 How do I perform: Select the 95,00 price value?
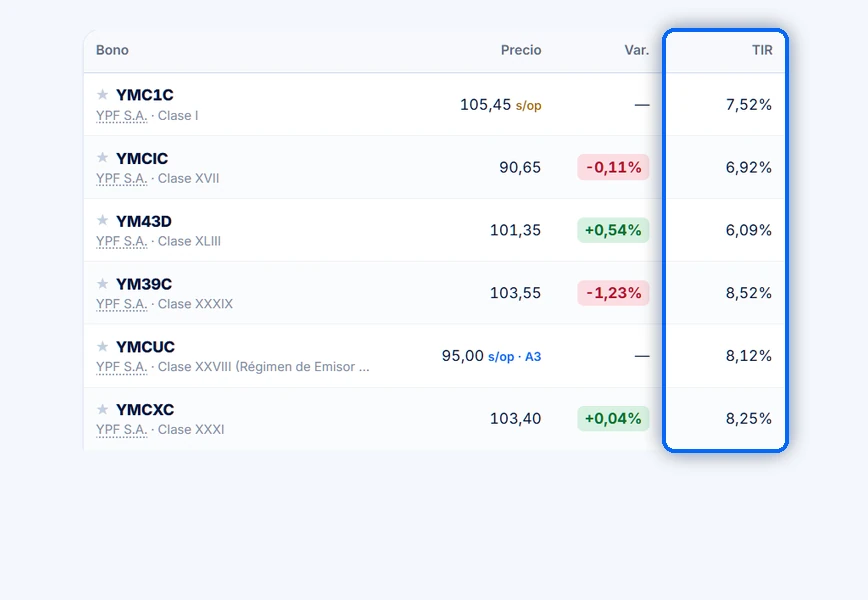[x=463, y=356]
